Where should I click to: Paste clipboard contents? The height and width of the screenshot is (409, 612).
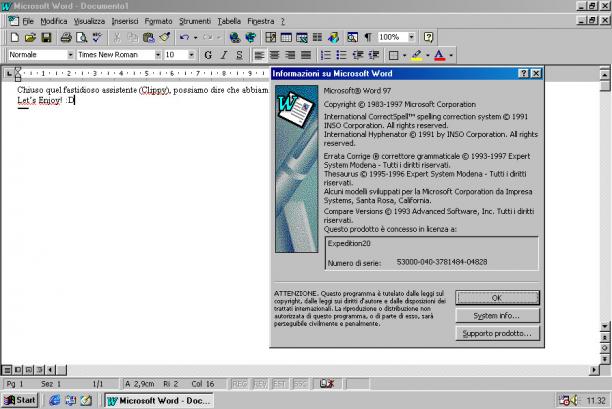(x=149, y=37)
